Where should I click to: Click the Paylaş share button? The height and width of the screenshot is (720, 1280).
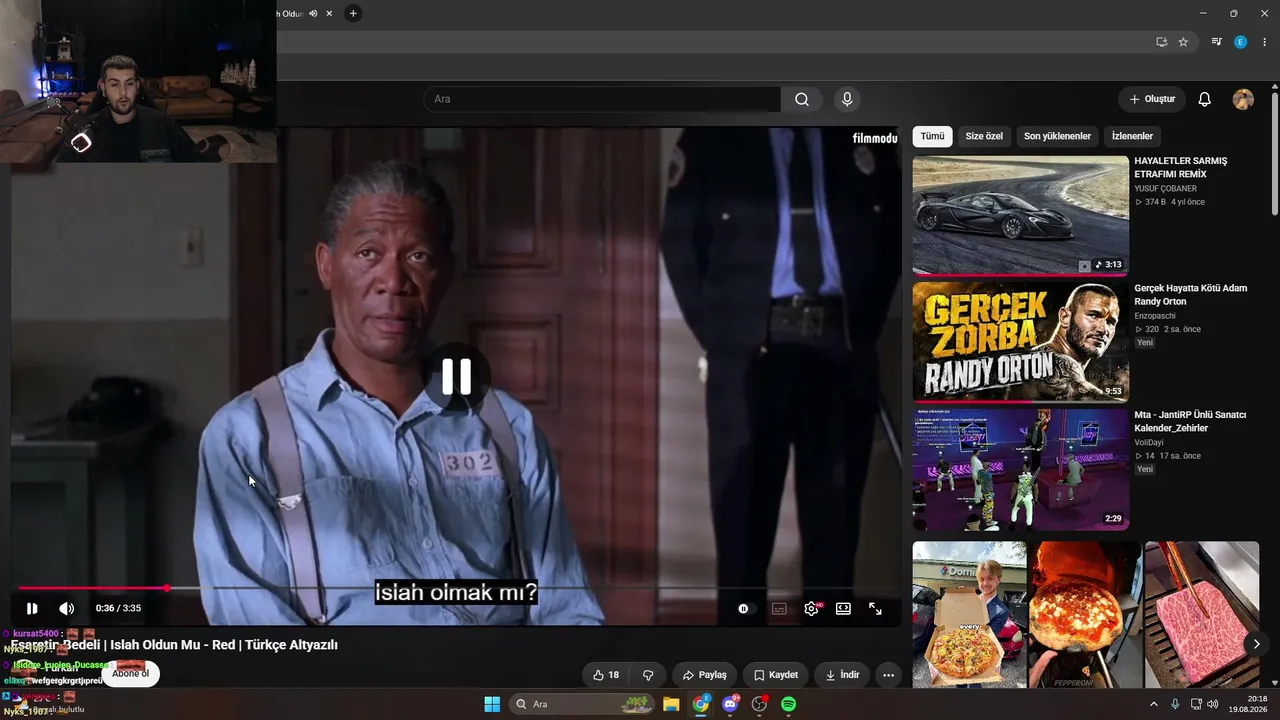tap(704, 675)
